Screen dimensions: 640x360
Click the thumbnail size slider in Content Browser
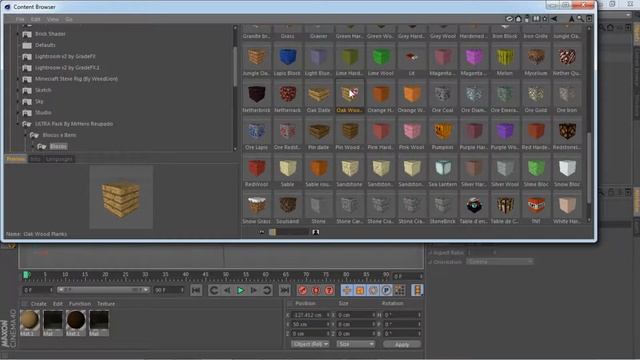coord(289,232)
